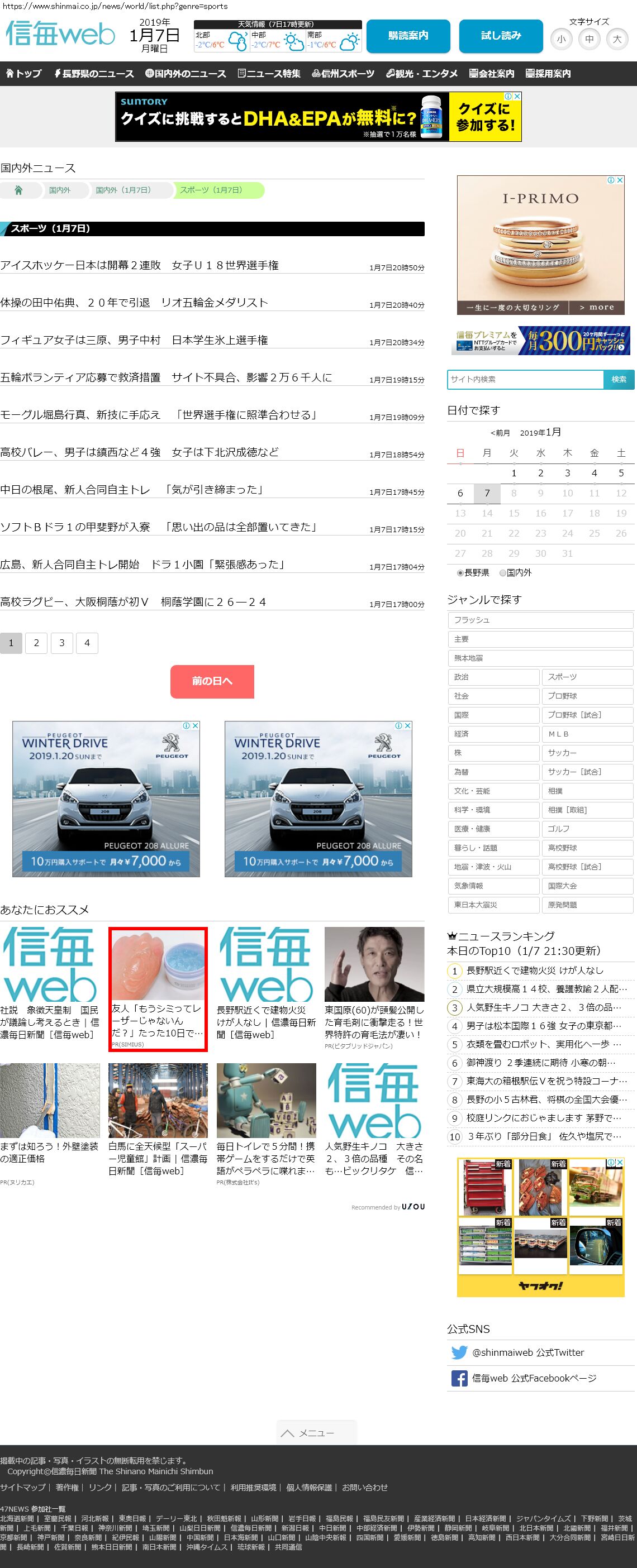Select the 国内外 radio button
637x1568 pixels.
502,573
